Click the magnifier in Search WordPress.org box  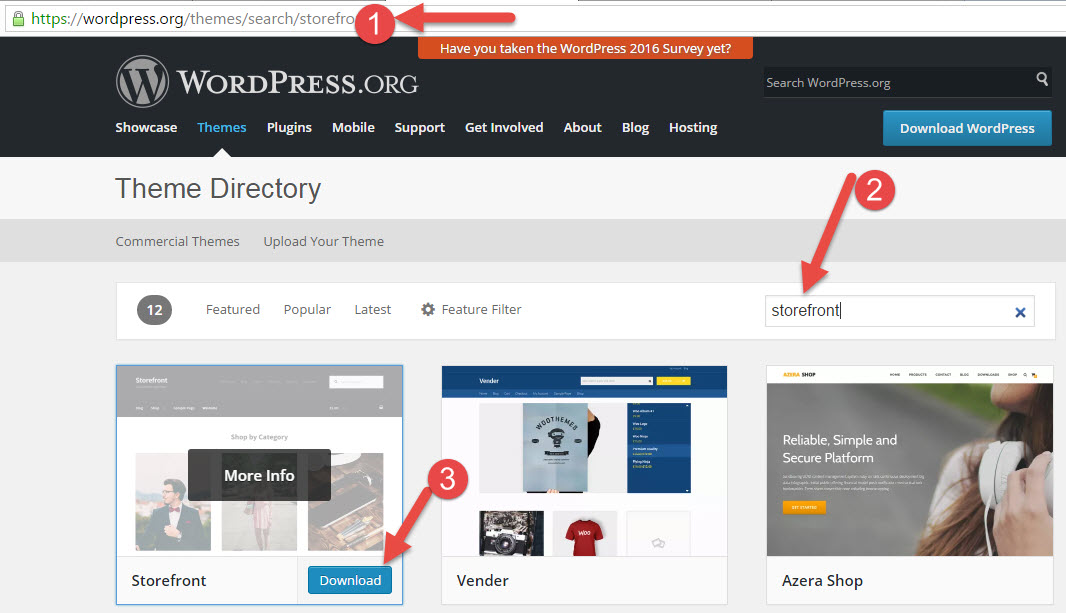tap(1040, 82)
